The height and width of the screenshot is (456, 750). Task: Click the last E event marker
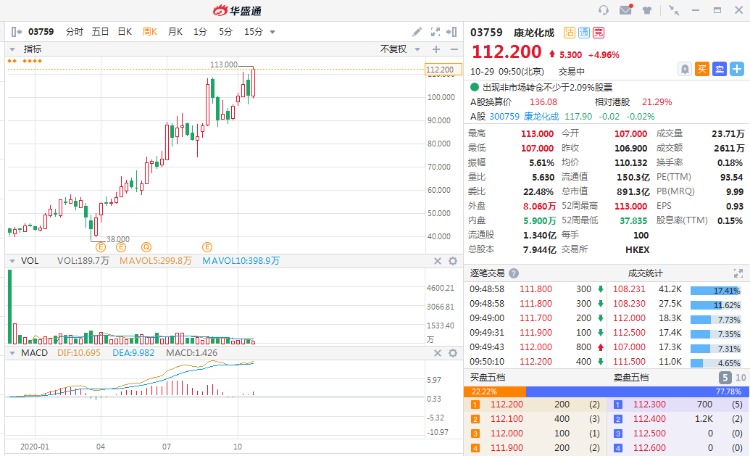click(207, 247)
